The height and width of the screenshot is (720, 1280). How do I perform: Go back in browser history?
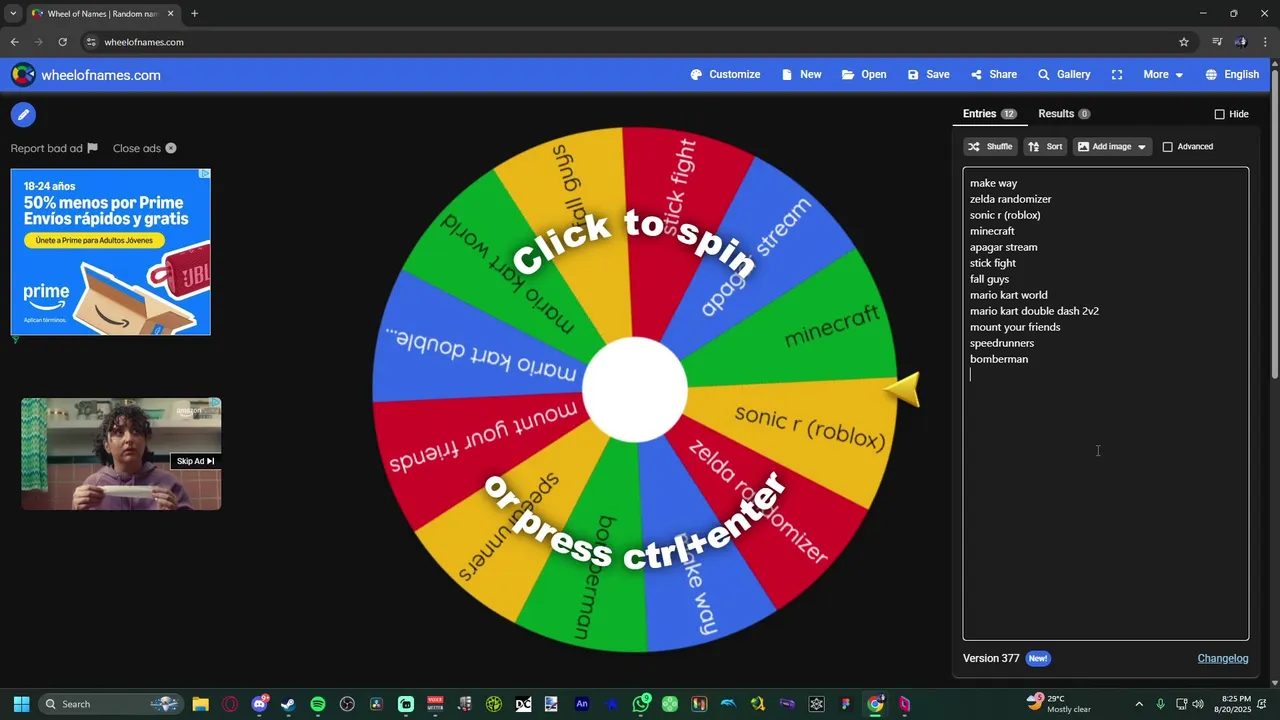coord(14,42)
